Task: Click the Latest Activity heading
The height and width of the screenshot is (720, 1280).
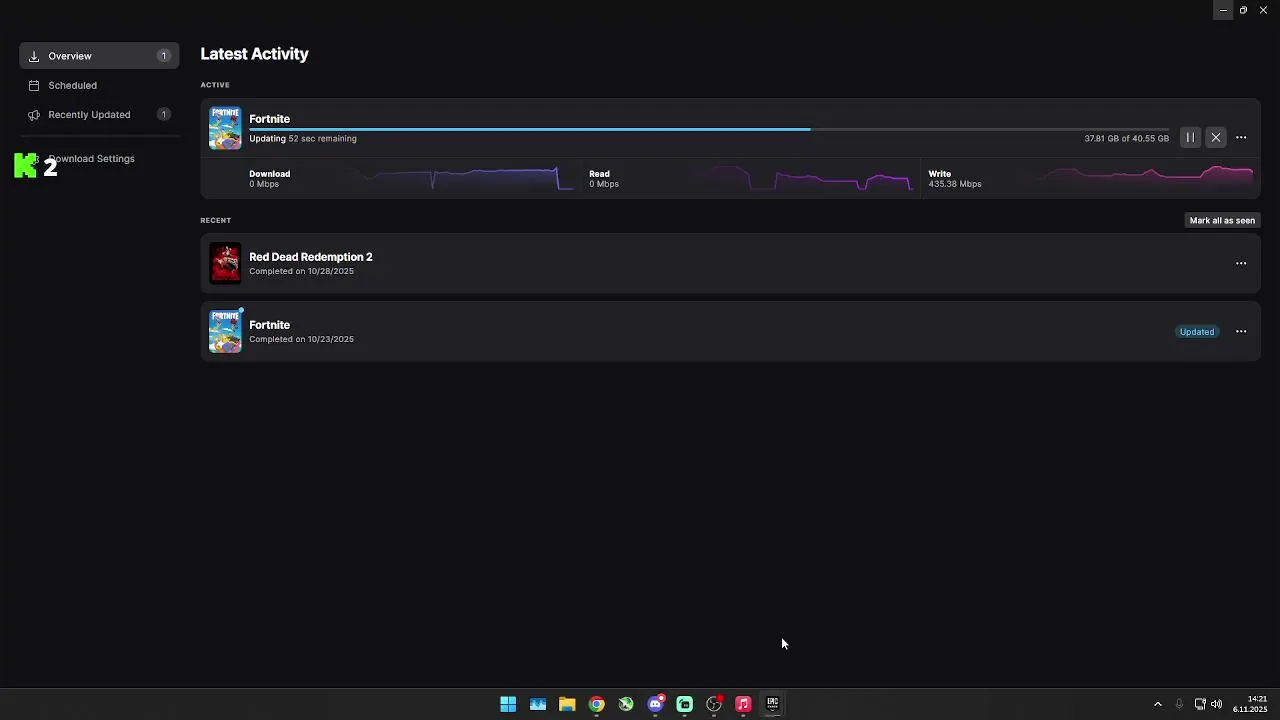Action: (x=254, y=54)
